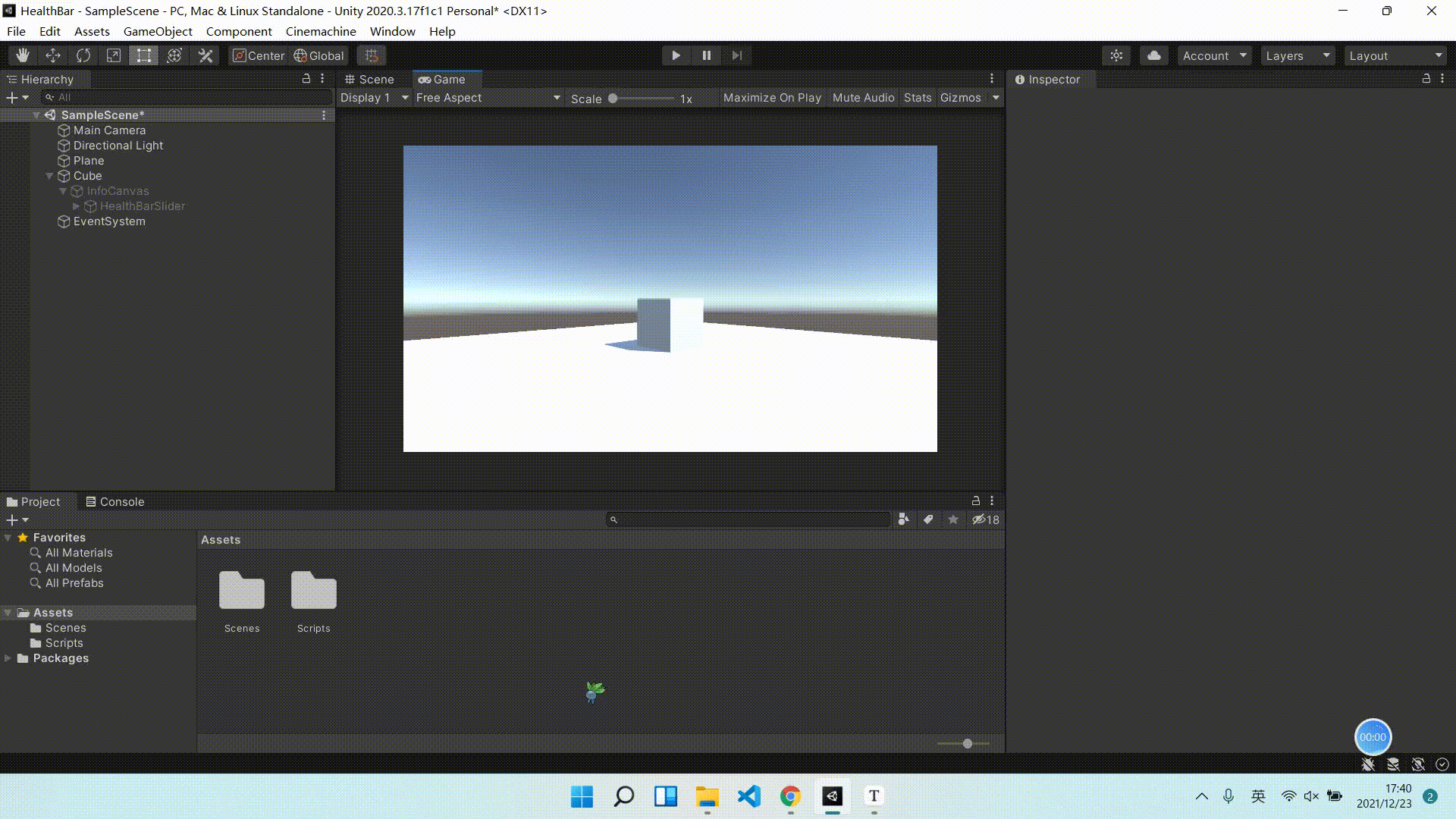
Task: Search by label icon in Project
Action: (x=928, y=519)
